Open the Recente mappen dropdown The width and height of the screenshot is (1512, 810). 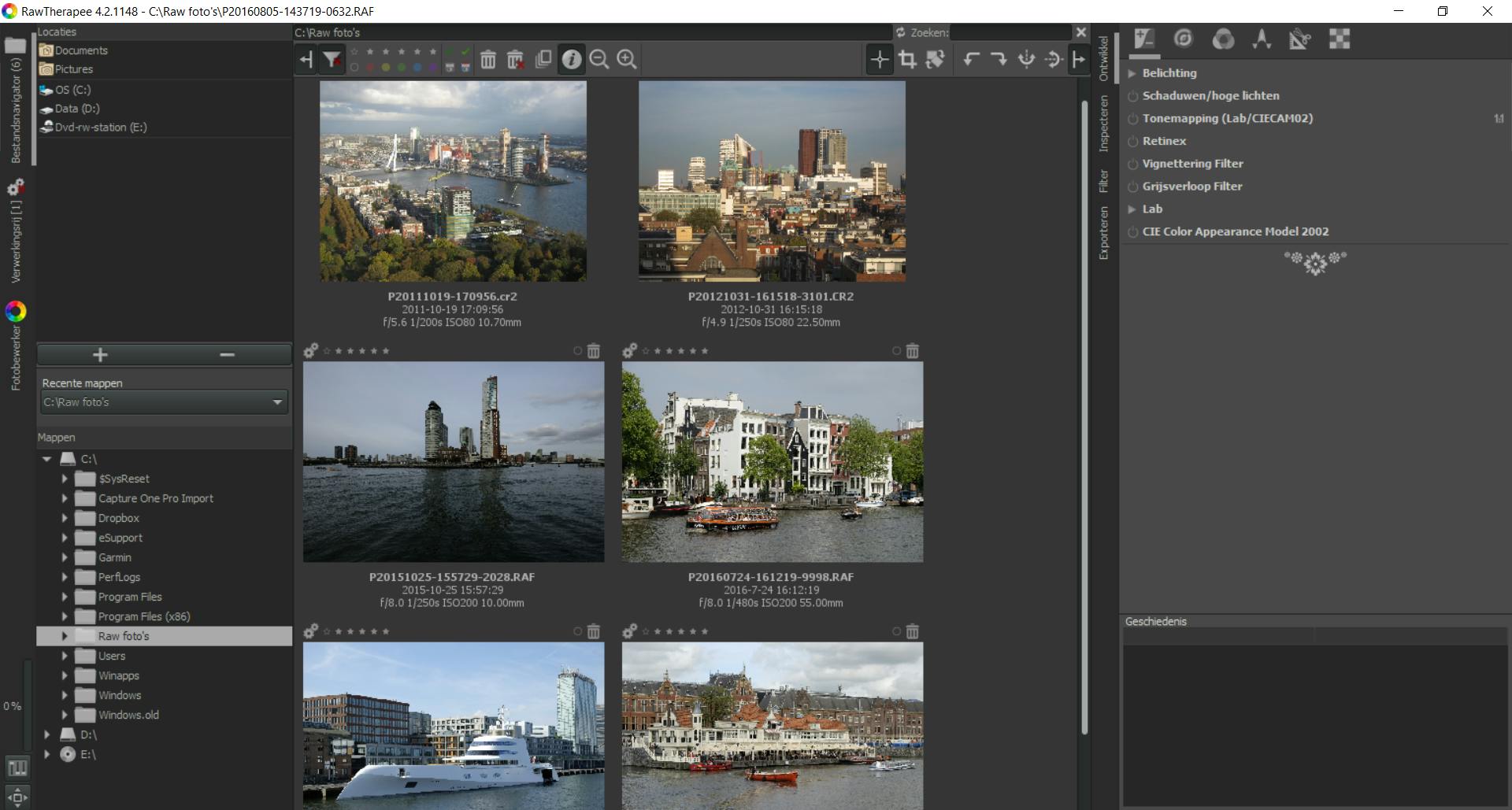pyautogui.click(x=164, y=402)
